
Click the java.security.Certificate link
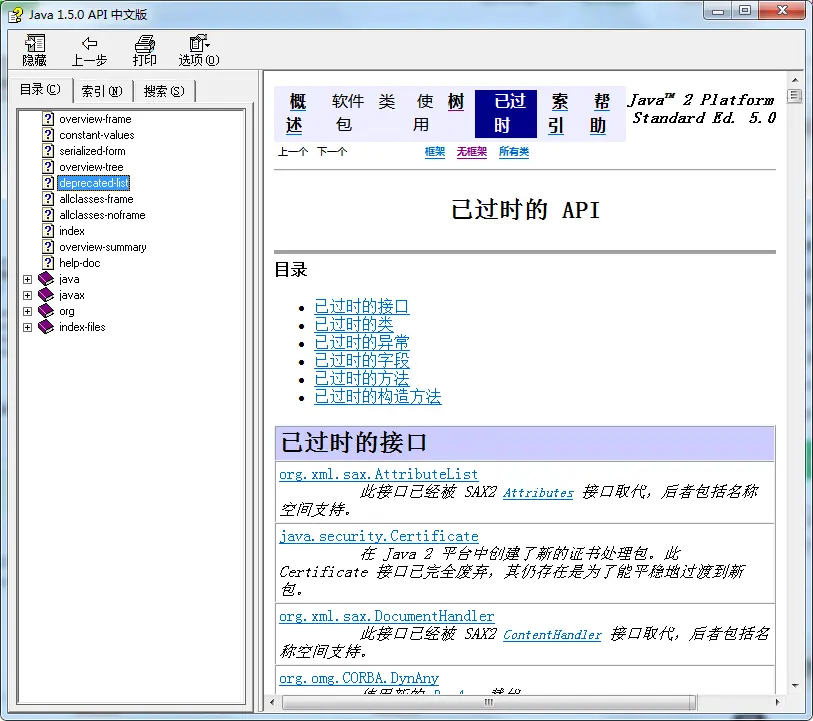click(378, 536)
